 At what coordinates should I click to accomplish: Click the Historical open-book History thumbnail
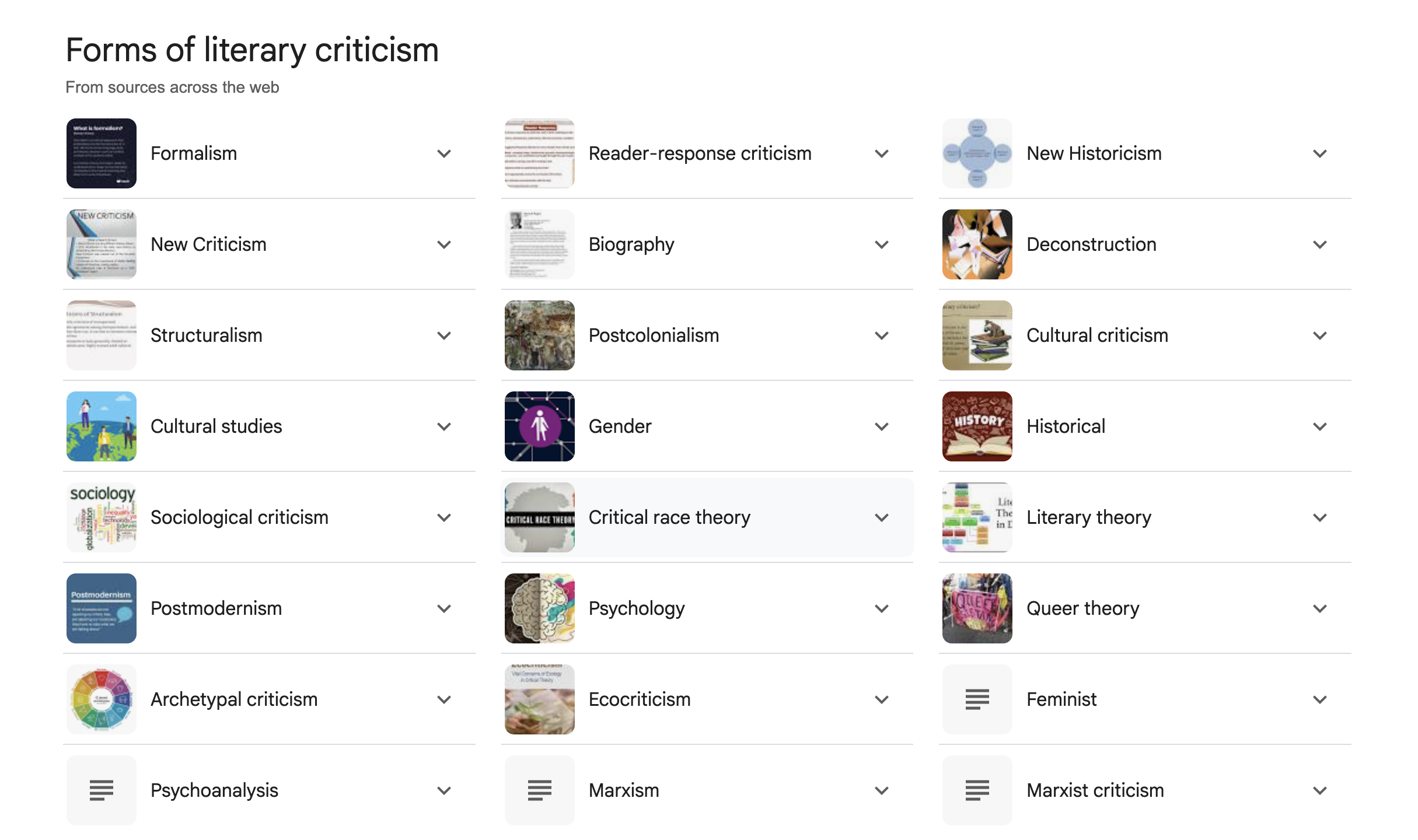[977, 426]
